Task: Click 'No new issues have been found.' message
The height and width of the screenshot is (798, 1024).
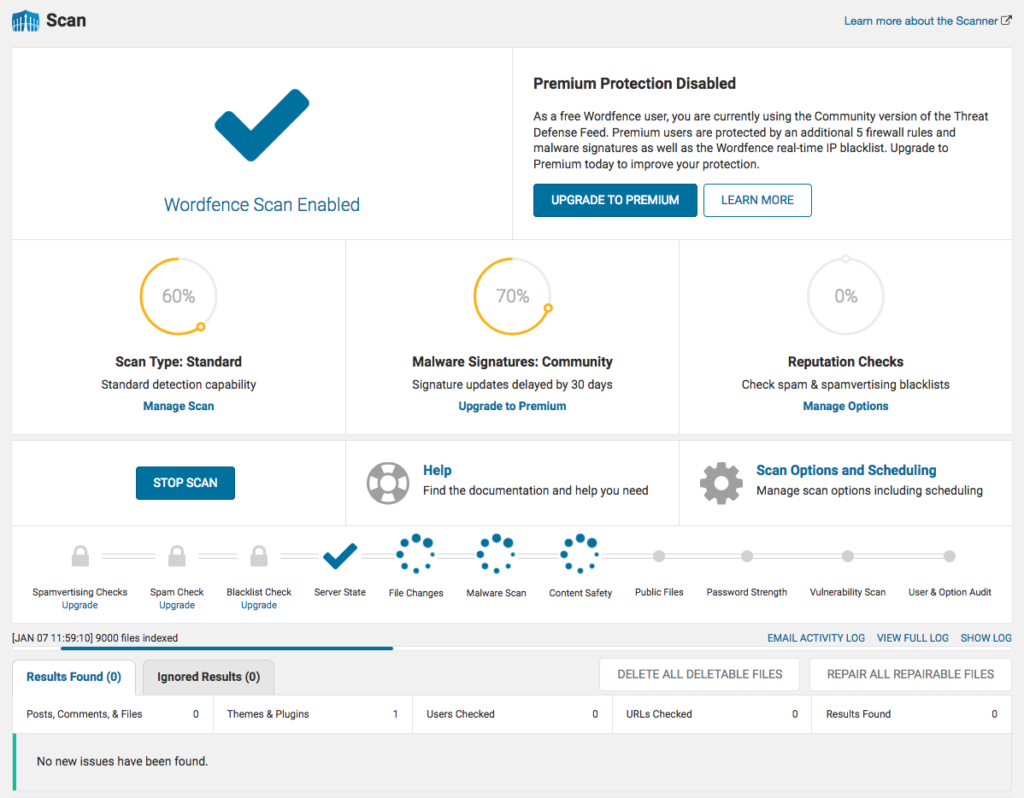Action: 122,761
